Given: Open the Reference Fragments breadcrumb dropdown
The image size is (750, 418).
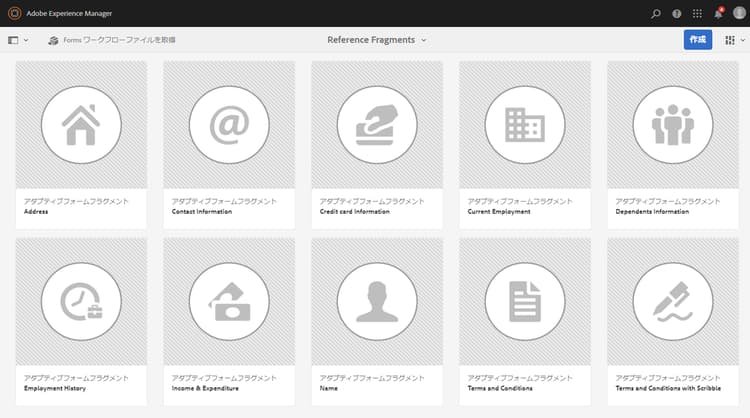Looking at the screenshot, I should click(376, 40).
